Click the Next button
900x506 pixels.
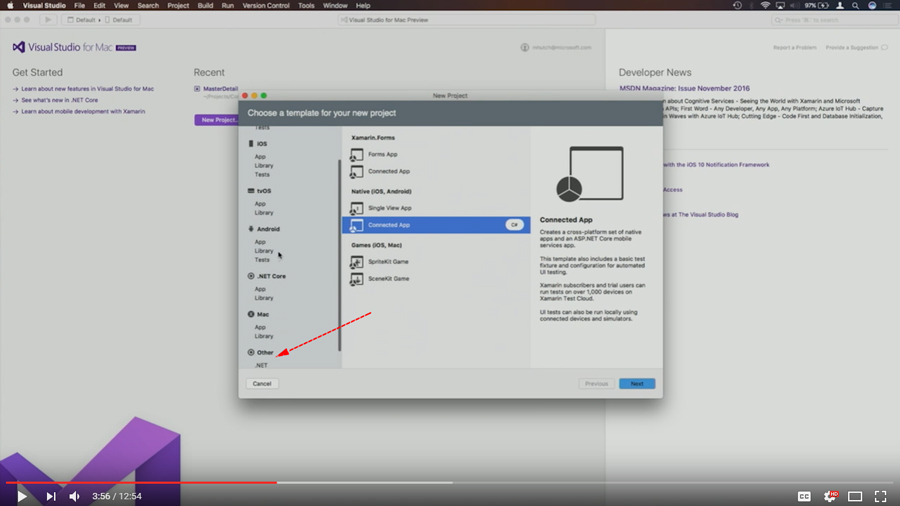tap(637, 383)
